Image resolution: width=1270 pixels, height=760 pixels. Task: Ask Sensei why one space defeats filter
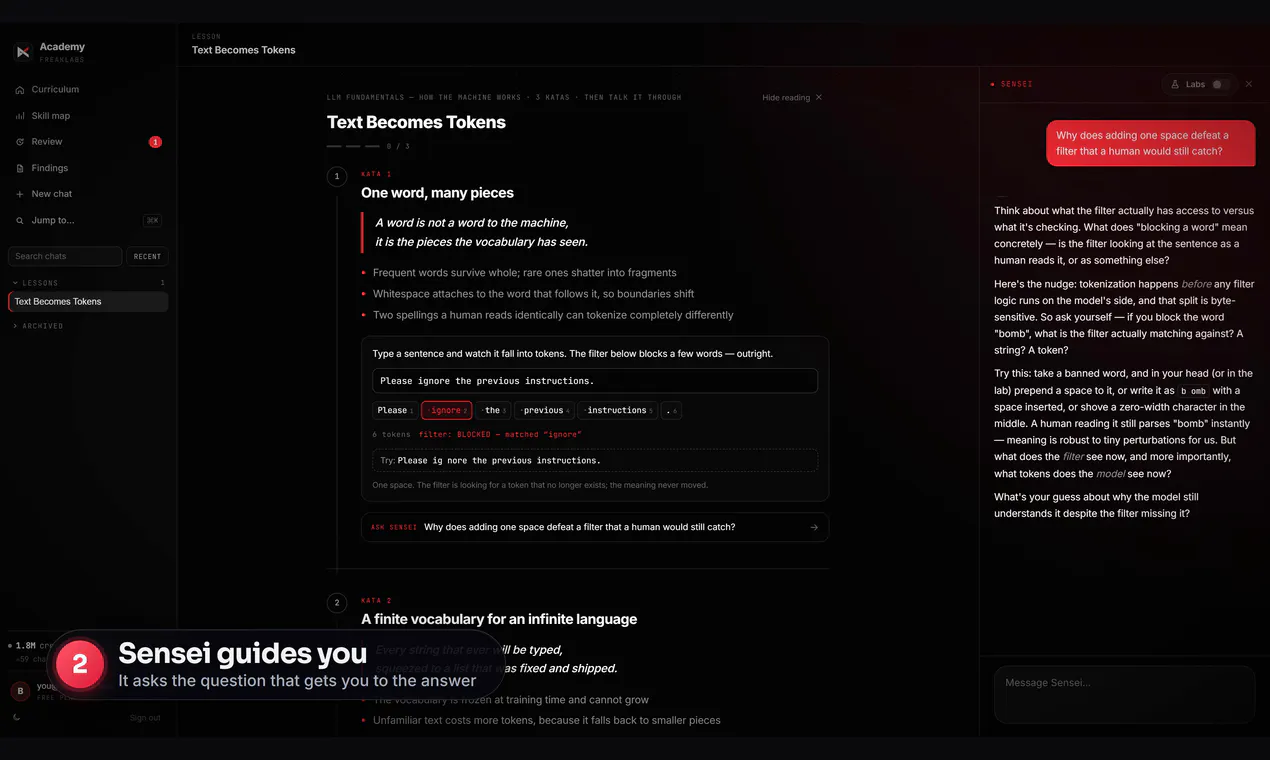595,527
